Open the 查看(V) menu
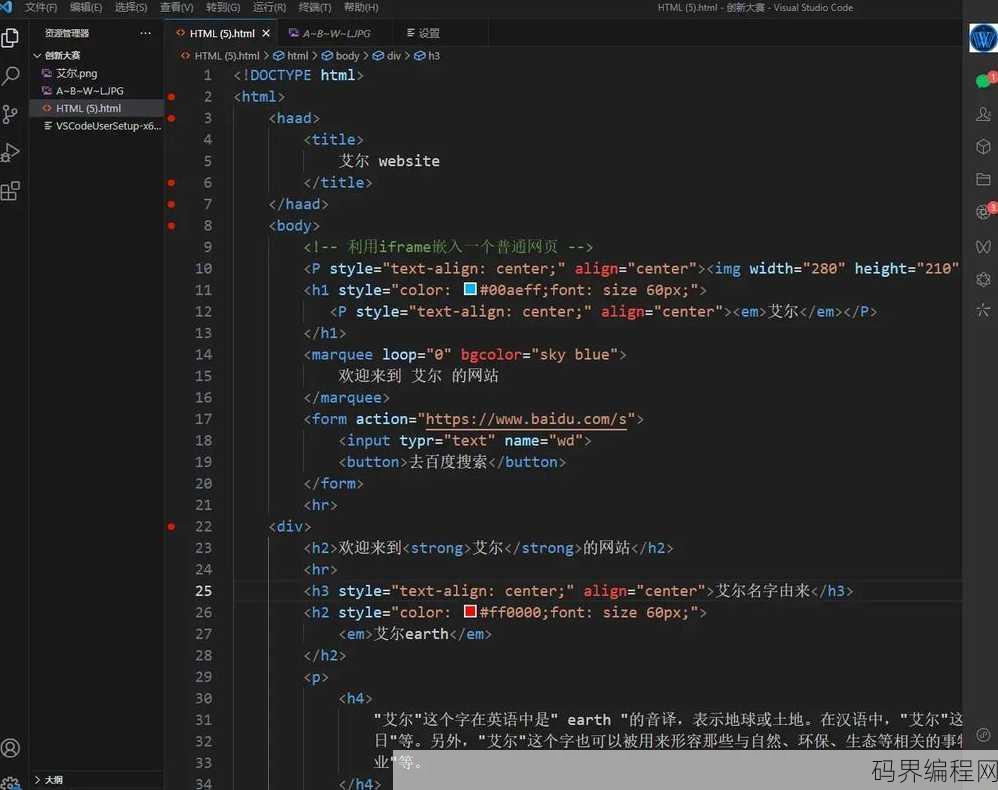 176,8
